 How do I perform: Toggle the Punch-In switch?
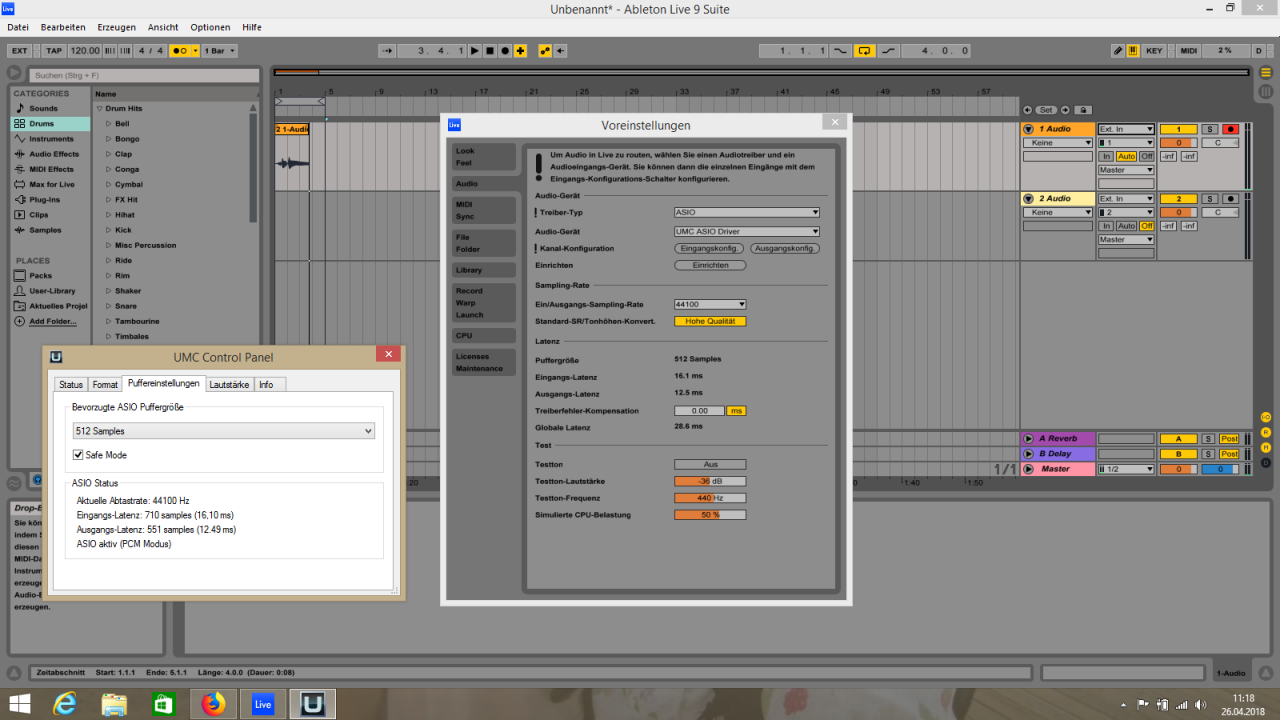840,50
